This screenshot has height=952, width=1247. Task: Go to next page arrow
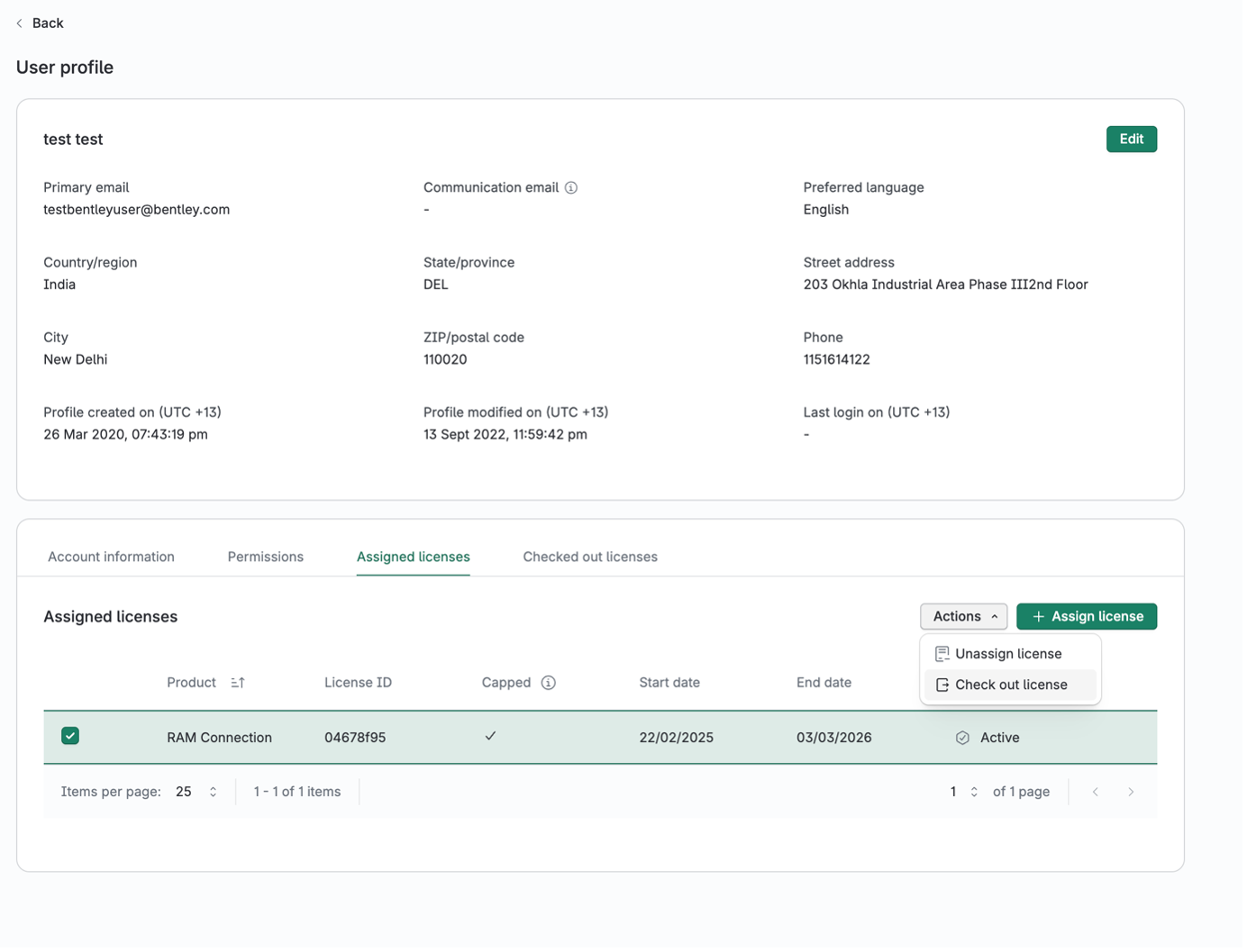coord(1131,792)
